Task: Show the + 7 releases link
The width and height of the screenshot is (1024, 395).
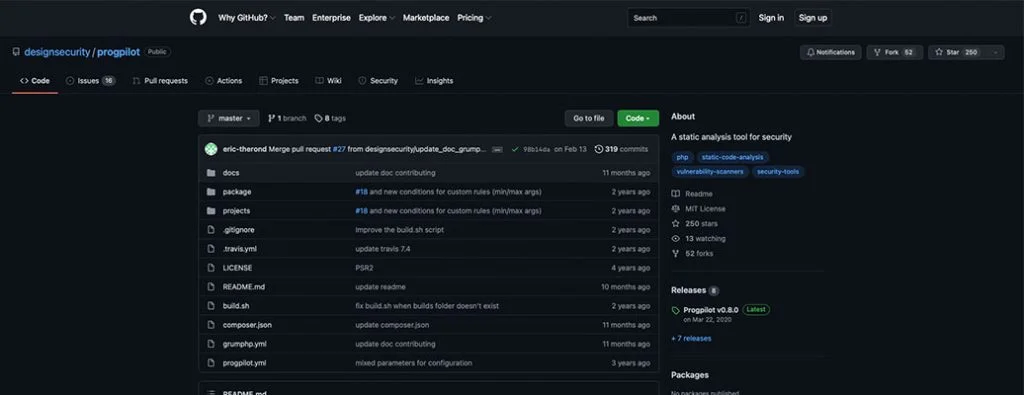Action: pos(692,338)
